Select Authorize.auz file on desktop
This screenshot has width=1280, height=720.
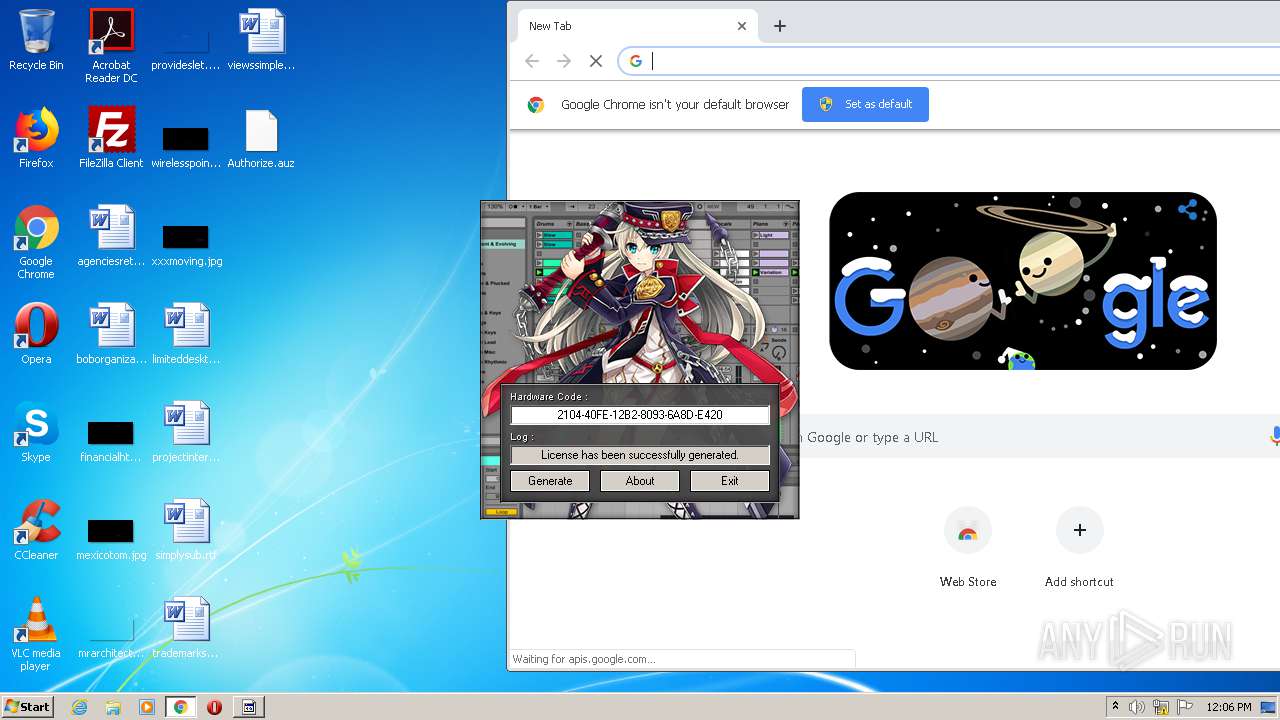coord(261,139)
